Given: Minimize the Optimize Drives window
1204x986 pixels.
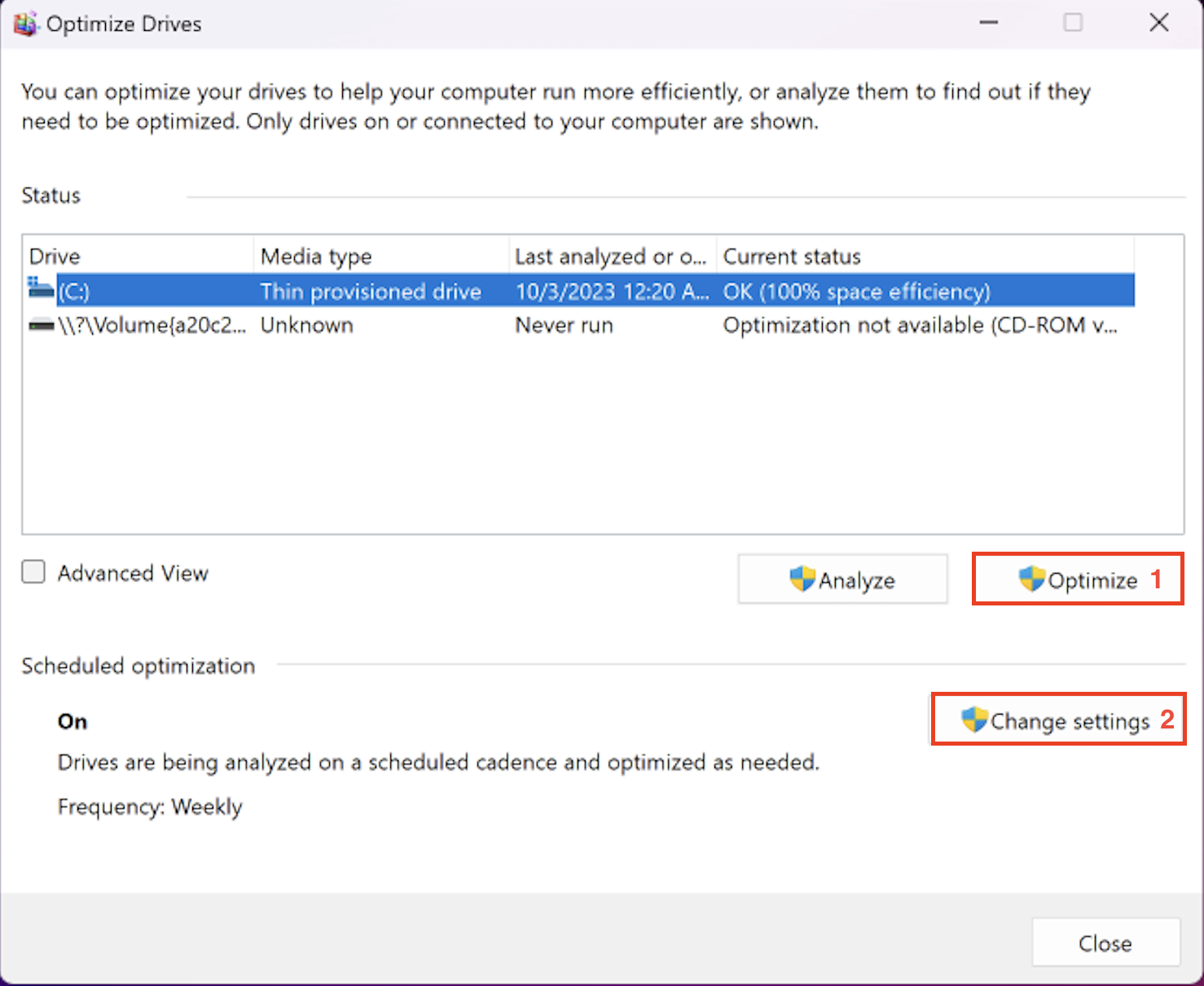Looking at the screenshot, I should 989,23.
